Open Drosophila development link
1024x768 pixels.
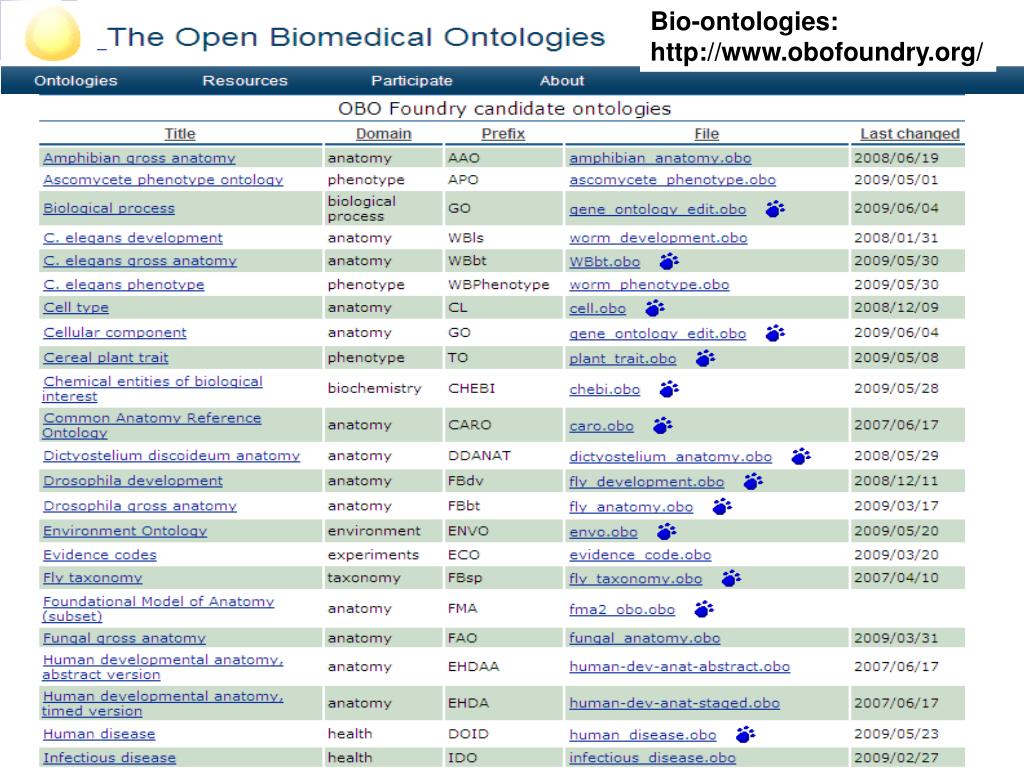point(133,481)
